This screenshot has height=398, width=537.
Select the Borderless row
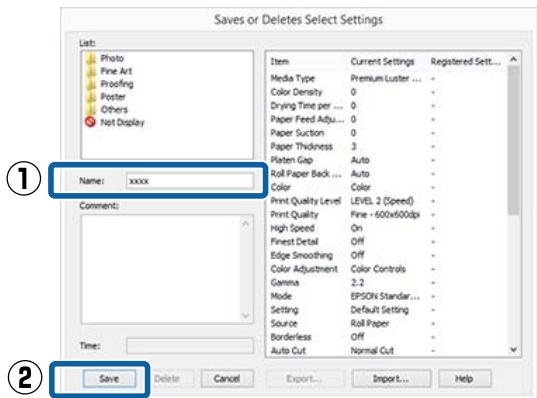click(387, 337)
